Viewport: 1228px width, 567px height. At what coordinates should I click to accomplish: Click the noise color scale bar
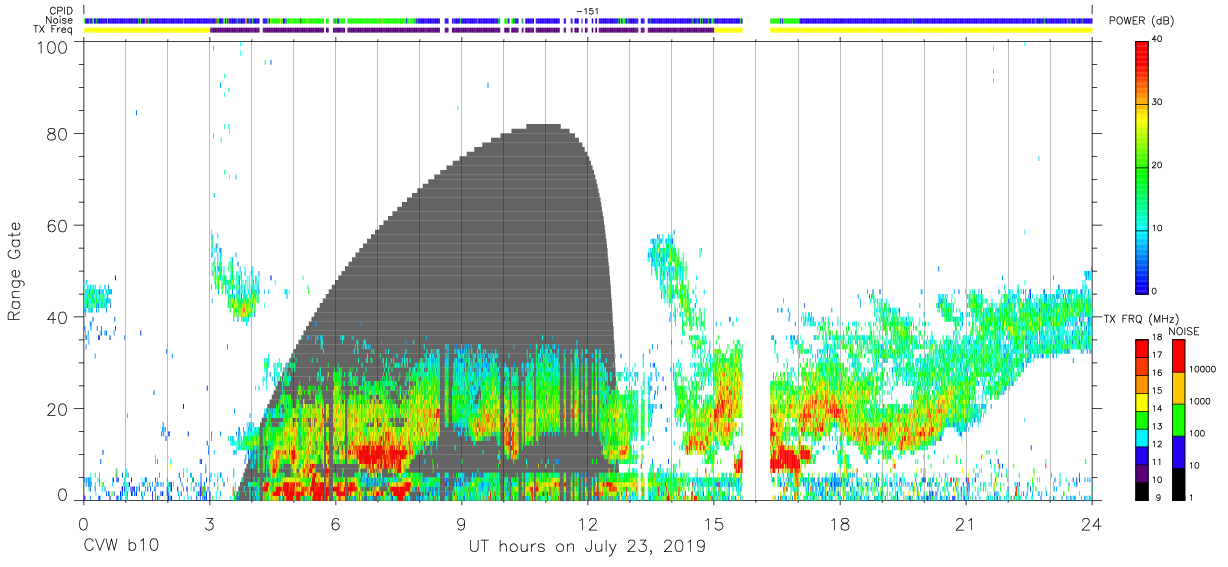1178,419
